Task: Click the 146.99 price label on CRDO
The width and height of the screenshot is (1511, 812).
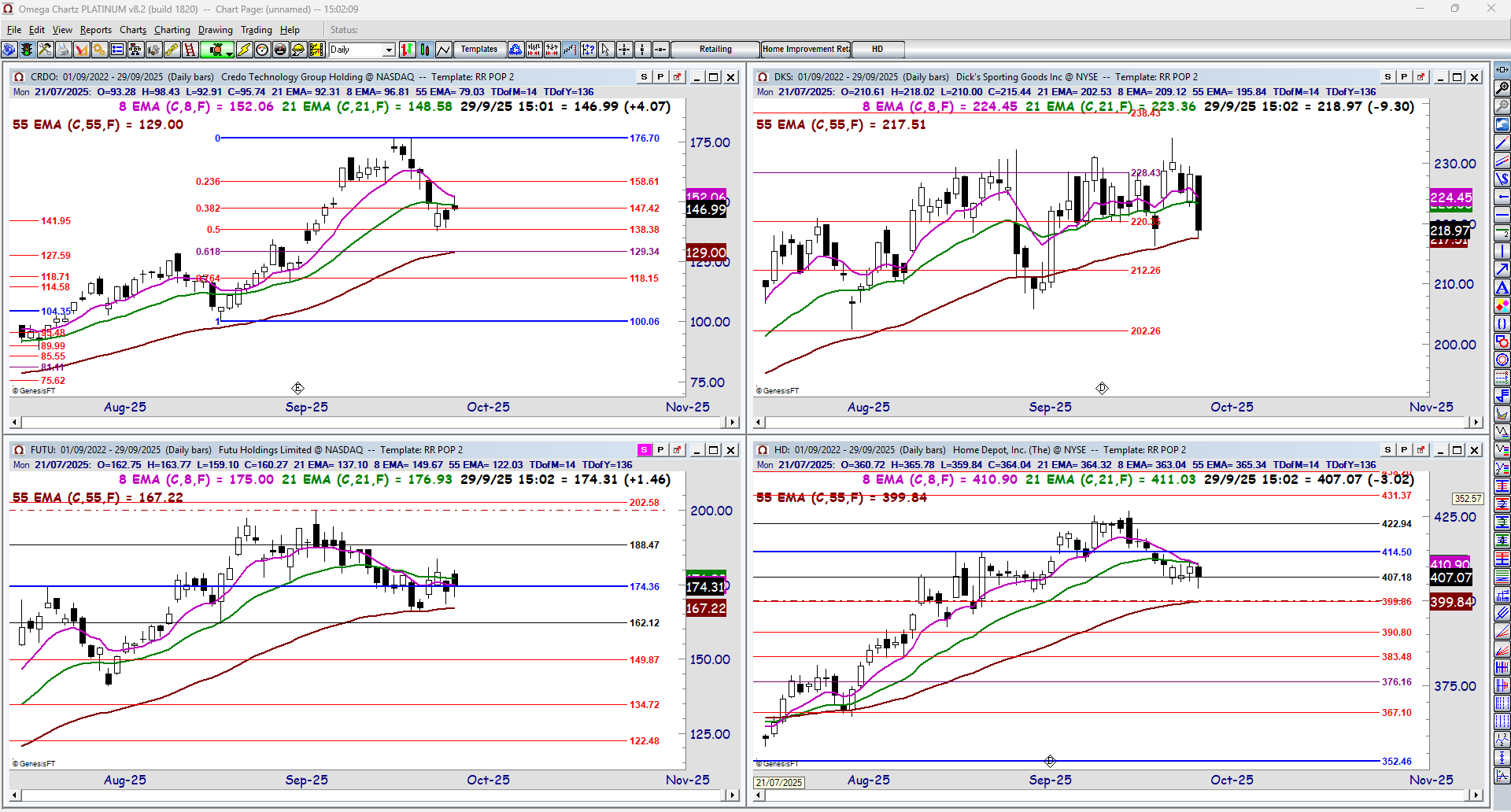Action: pyautogui.click(x=706, y=210)
